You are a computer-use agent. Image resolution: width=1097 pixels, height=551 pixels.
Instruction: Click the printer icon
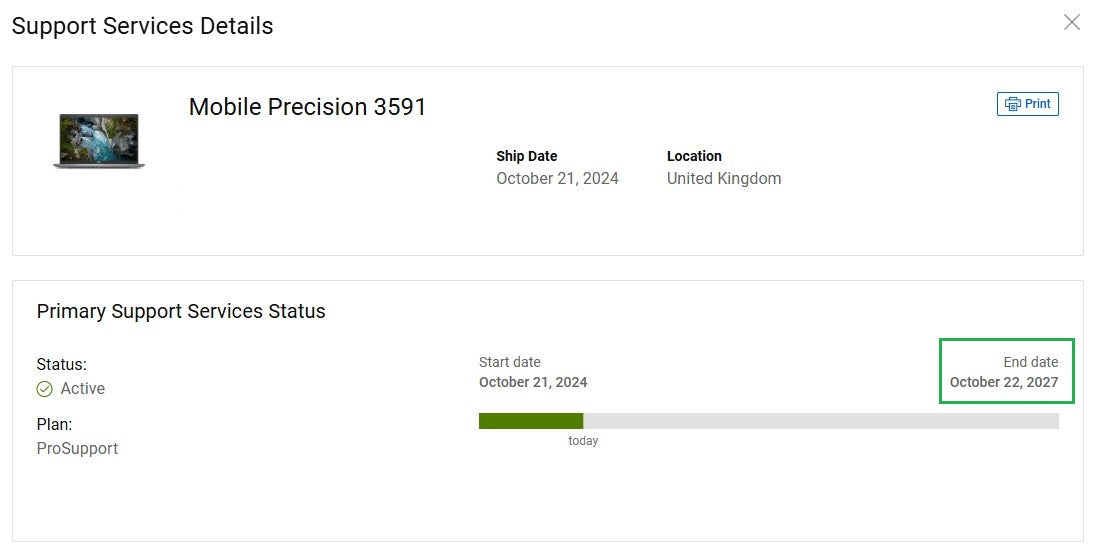pyautogui.click(x=1013, y=104)
